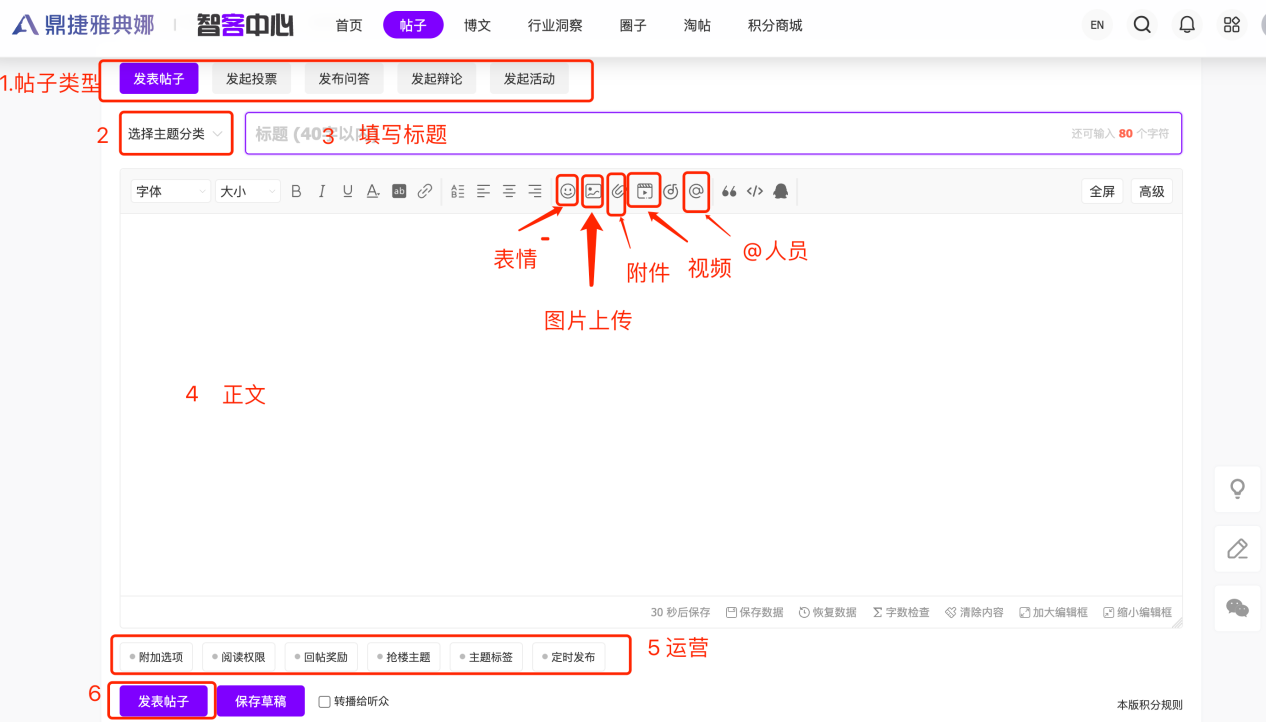Viewport: 1266px width, 722px height.
Task: Click the attachment paperclip icon
Action: pos(618,191)
